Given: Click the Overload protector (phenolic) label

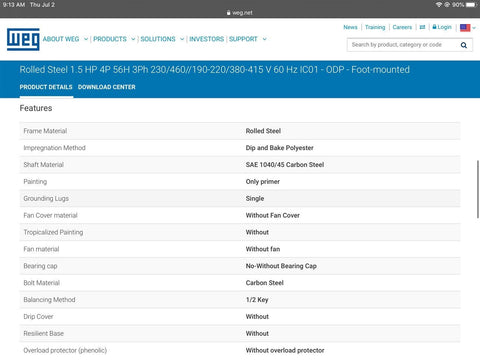Looking at the screenshot, I should click(x=65, y=350).
